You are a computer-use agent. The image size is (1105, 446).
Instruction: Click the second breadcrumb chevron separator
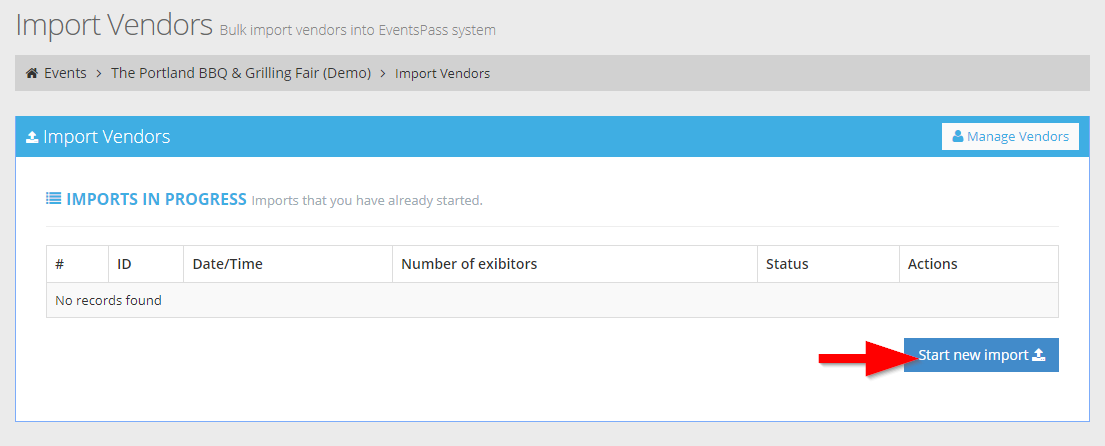pyautogui.click(x=383, y=73)
